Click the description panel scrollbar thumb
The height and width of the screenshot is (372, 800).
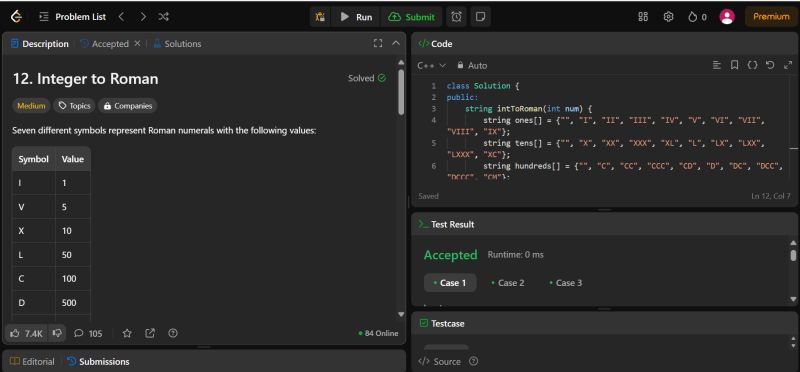point(401,92)
